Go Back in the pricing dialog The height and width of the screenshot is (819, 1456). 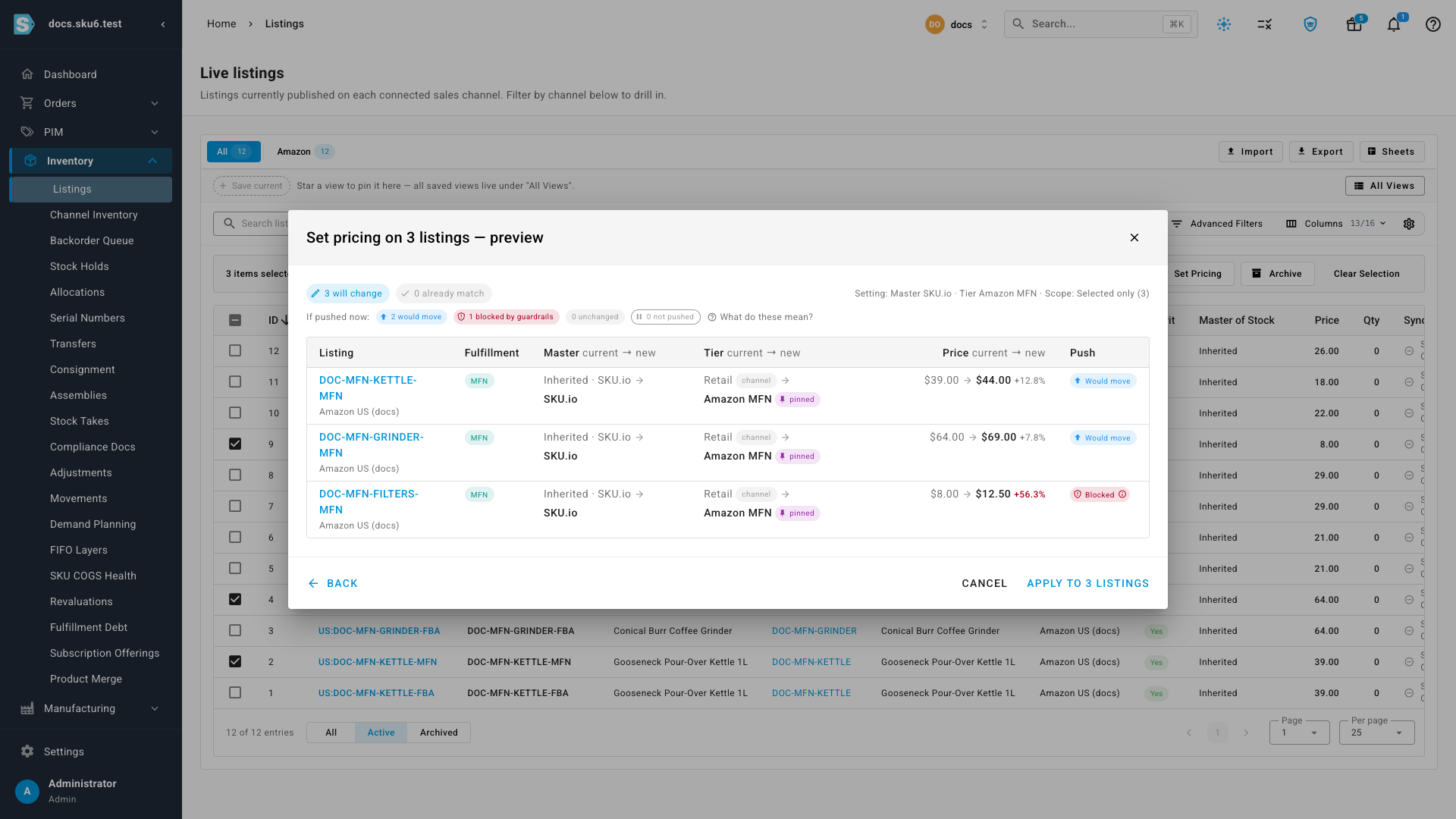[332, 583]
